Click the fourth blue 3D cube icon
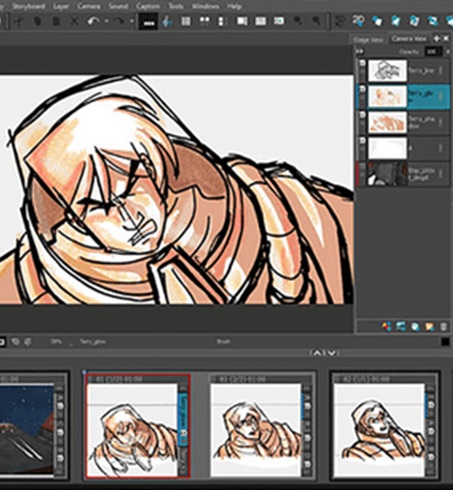 pyautogui.click(x=433, y=21)
